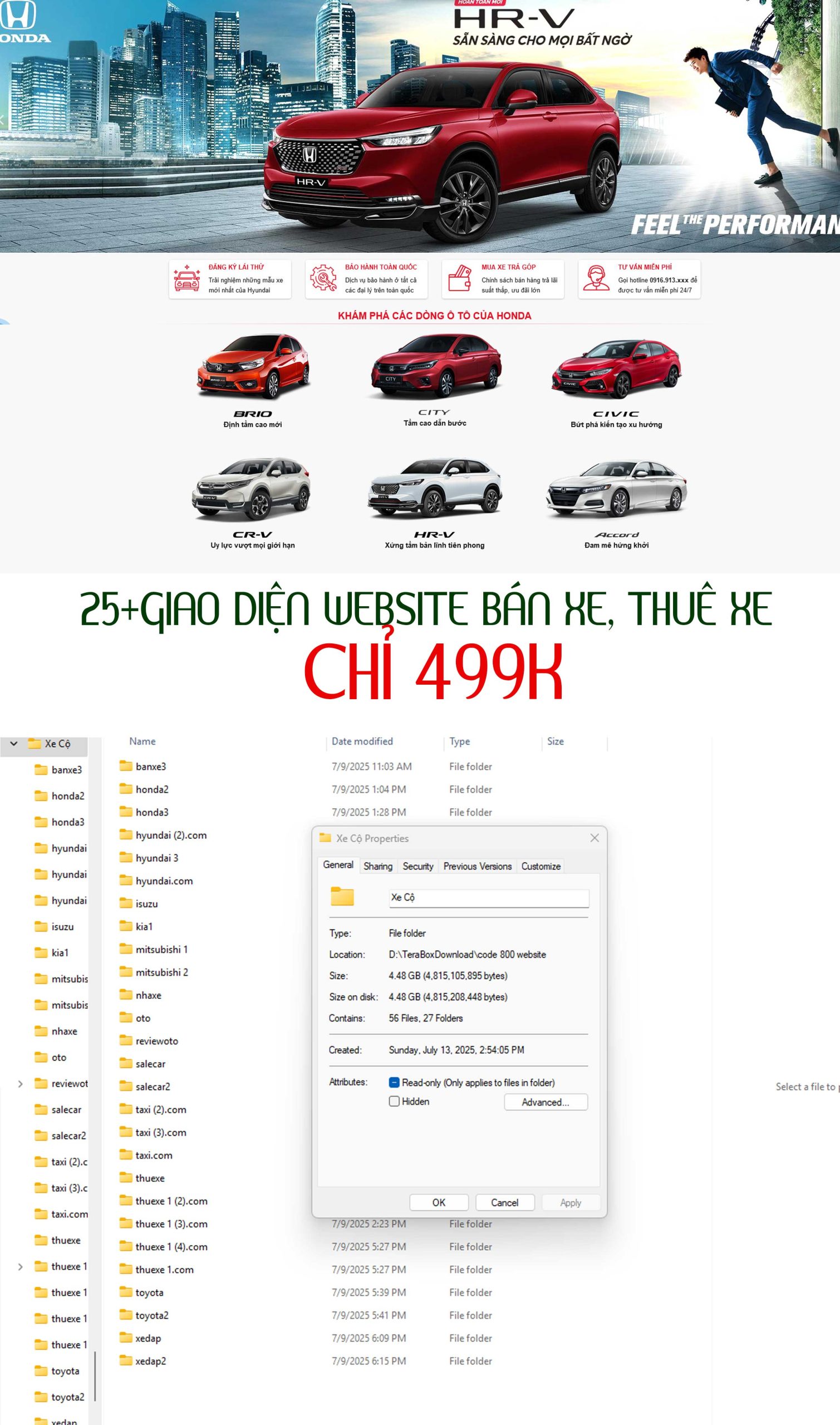Open the banxe3 folder icon in file list

coord(126,766)
